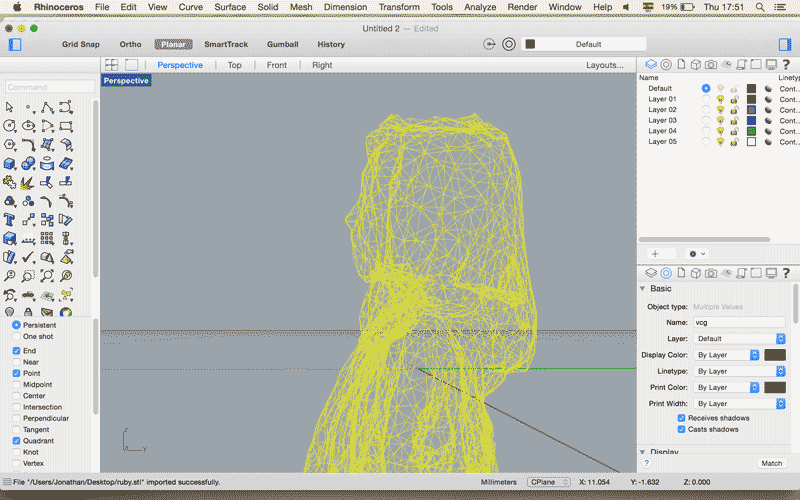Open the Display Color dropdown

[727, 355]
